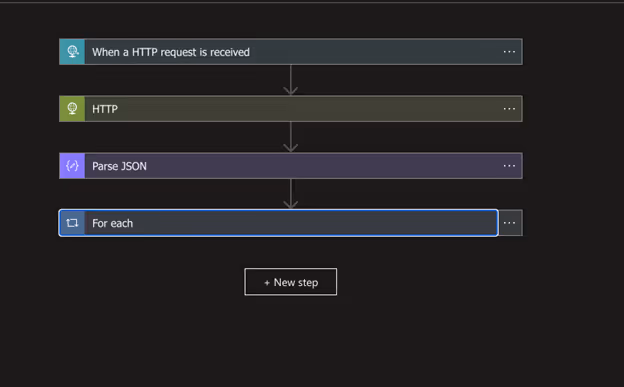Viewport: 624px width, 387px height.
Task: Expand the 'When a HTTP request is received' title
Action: click(171, 52)
